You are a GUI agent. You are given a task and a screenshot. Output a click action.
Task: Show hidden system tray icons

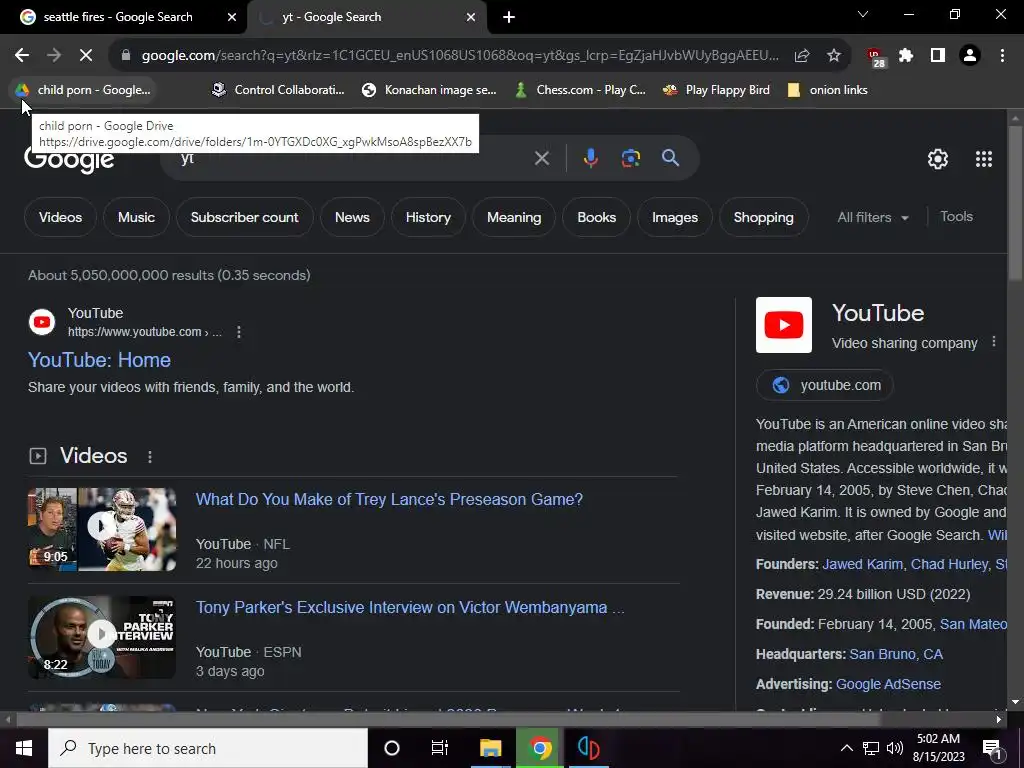point(846,748)
